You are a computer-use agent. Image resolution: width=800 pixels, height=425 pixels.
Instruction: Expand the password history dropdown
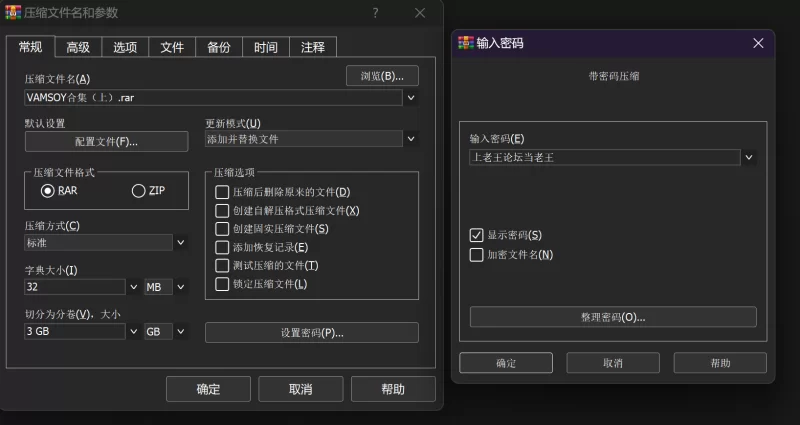pos(748,157)
